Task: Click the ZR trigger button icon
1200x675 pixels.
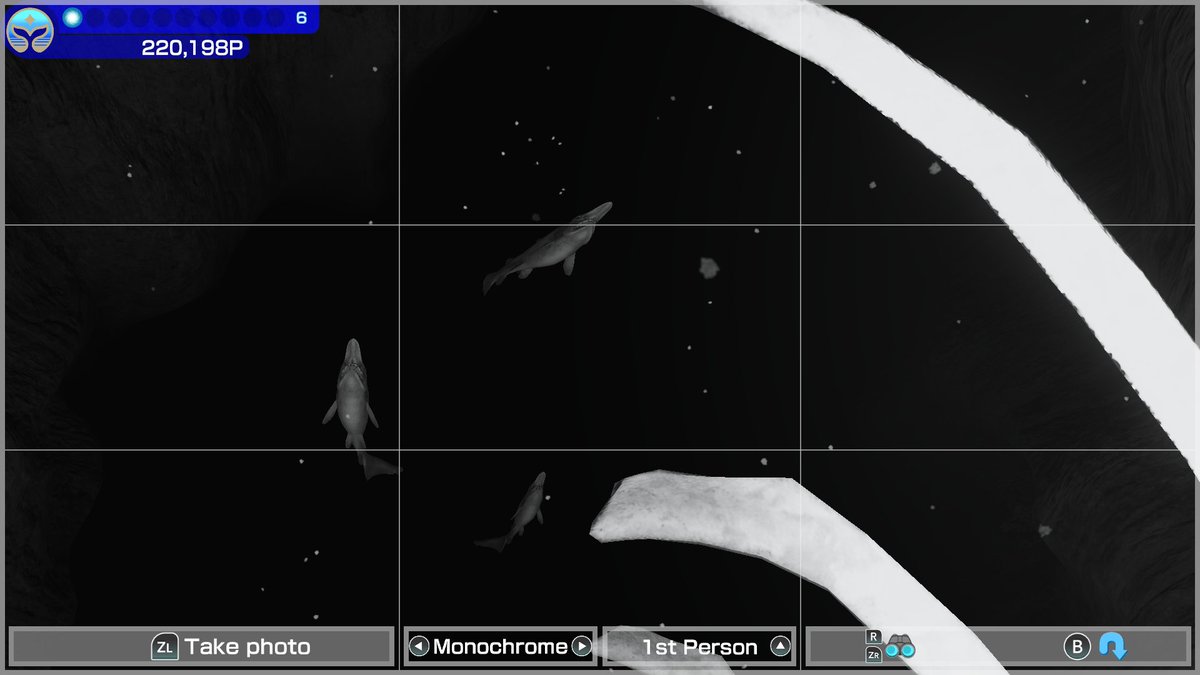Action: (874, 655)
